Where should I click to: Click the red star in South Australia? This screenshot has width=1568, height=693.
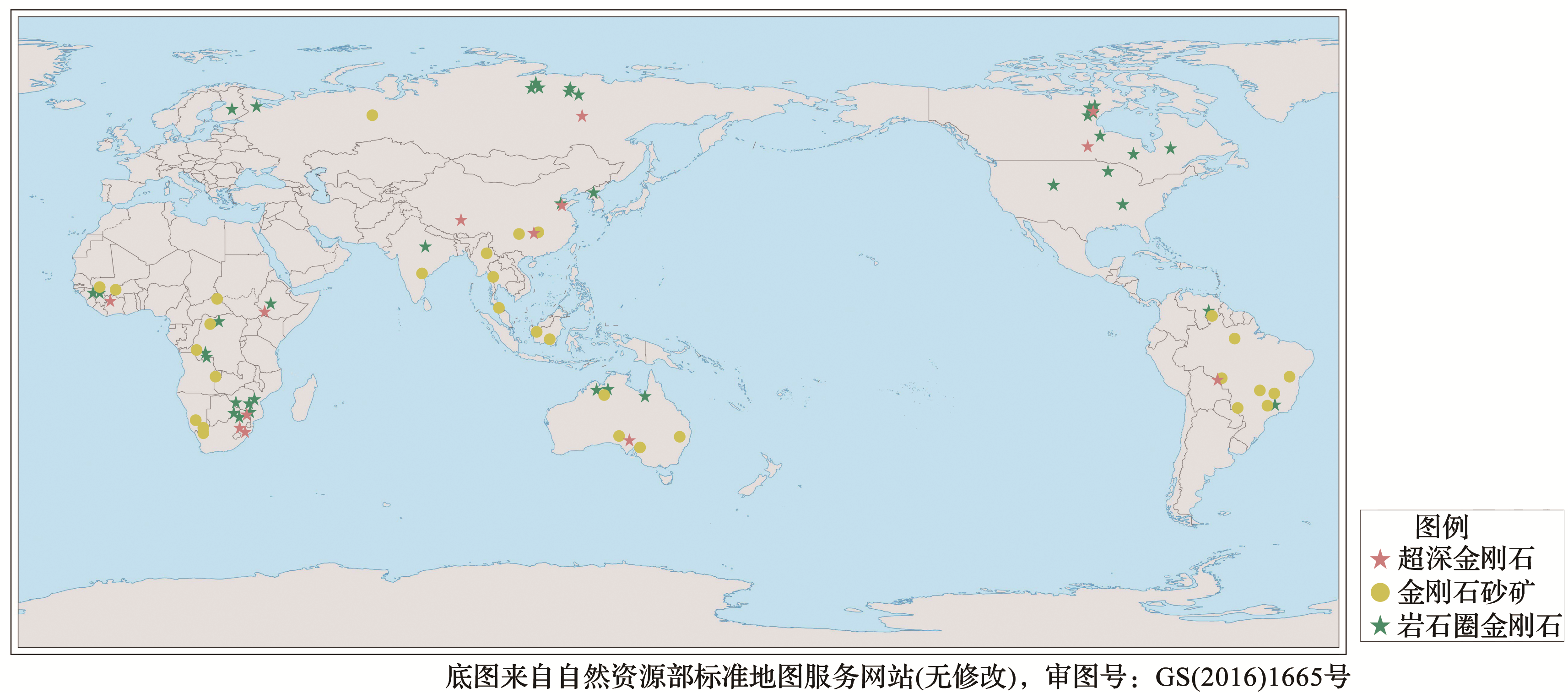tap(629, 440)
